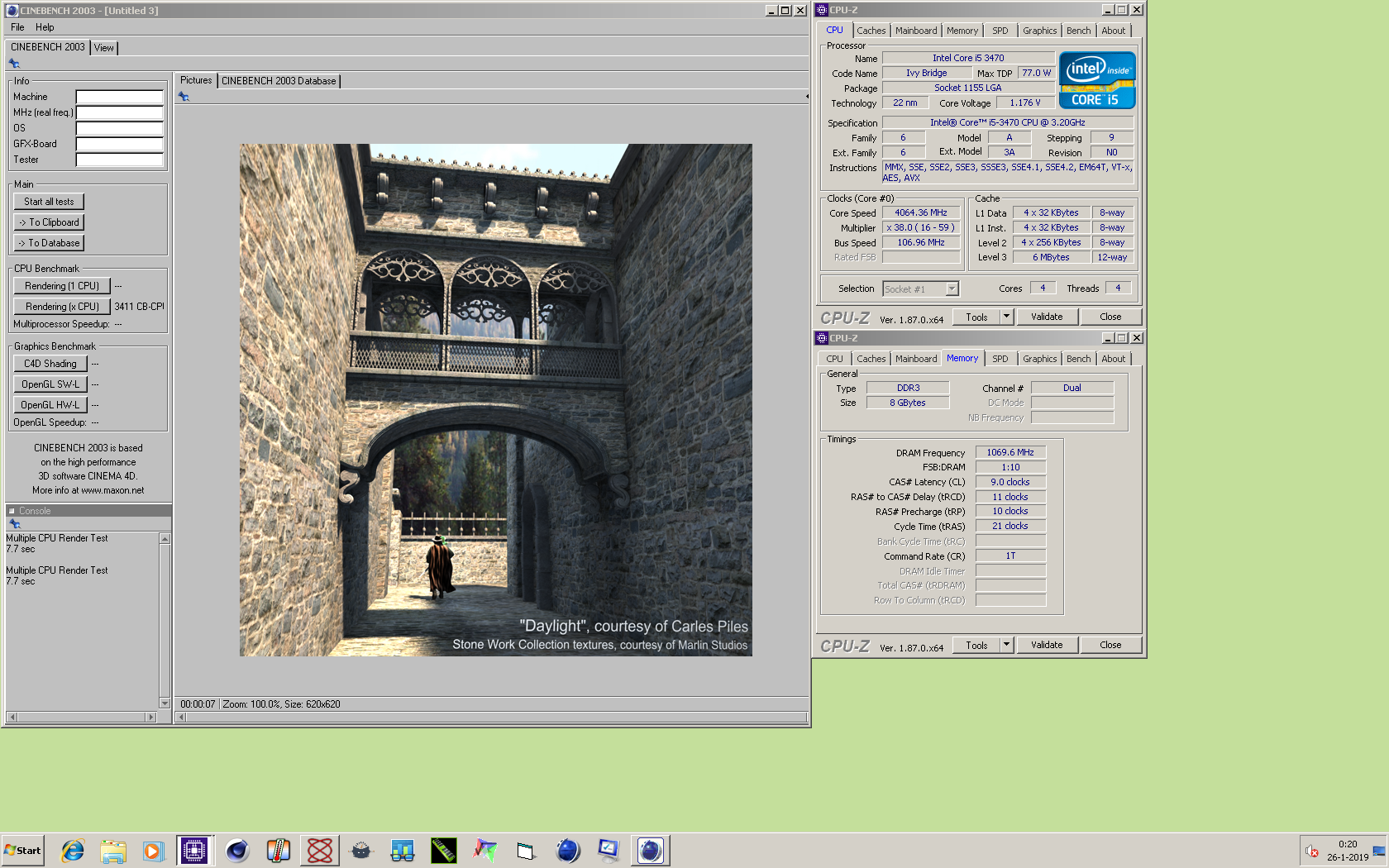Viewport: 1389px width, 868px height.
Task: Open SPD tab in upper CPU-Z window
Action: 1000,31
